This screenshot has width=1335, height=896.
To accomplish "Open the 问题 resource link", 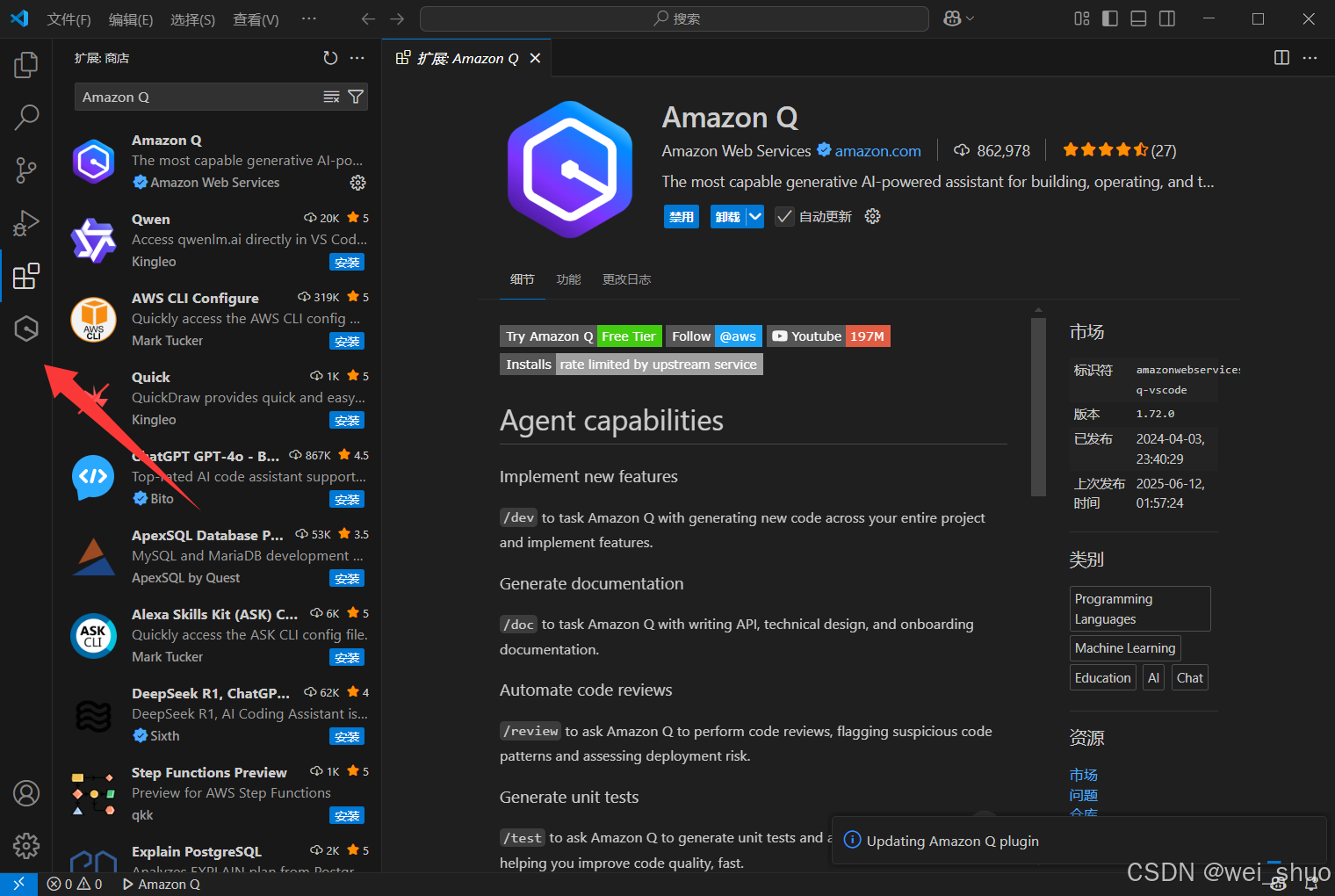I will click(x=1084, y=795).
